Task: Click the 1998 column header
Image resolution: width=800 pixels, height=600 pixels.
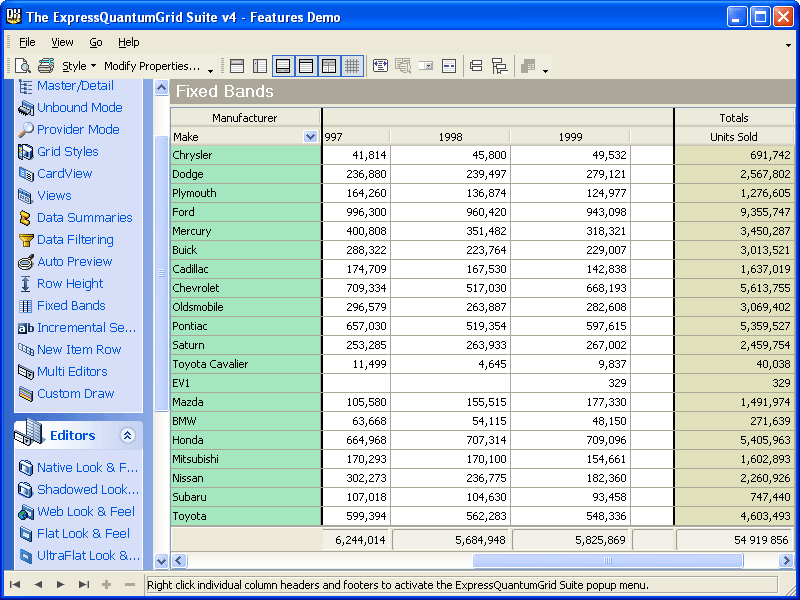Action: (450, 137)
